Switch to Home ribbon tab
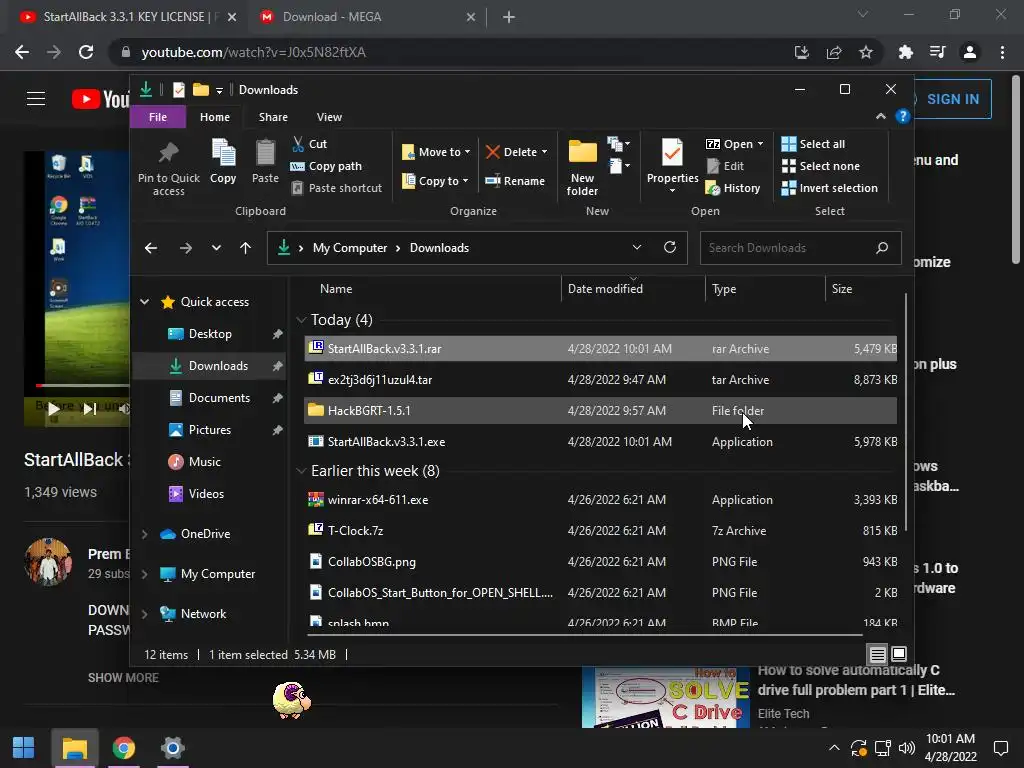Screen dimensions: 1024x768 (215, 117)
